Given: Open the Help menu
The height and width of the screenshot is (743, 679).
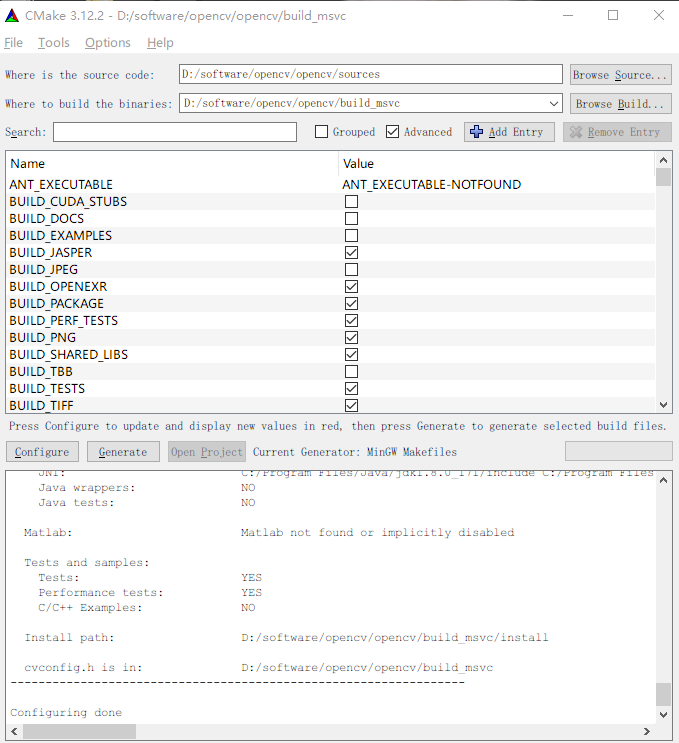Looking at the screenshot, I should click(160, 43).
